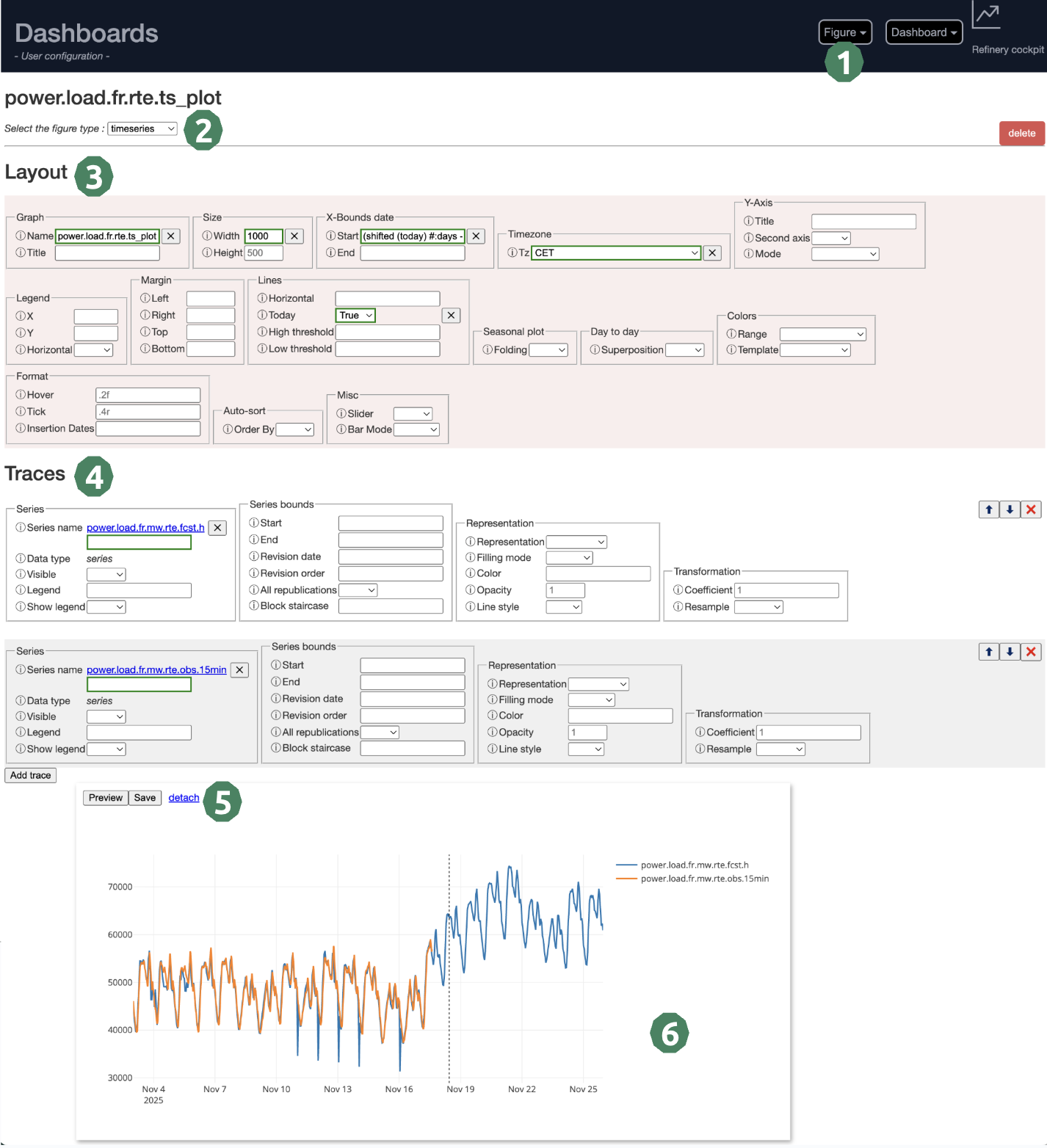The height and width of the screenshot is (1148, 1047).
Task: Clear the graph Name field with X
Action: [170, 236]
